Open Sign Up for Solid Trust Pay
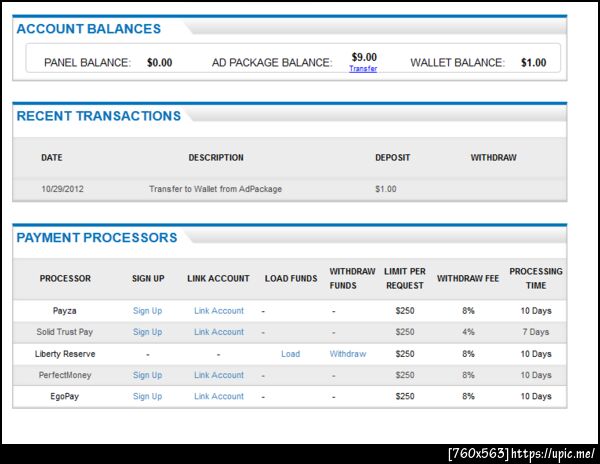This screenshot has height=464, width=600. tap(147, 332)
